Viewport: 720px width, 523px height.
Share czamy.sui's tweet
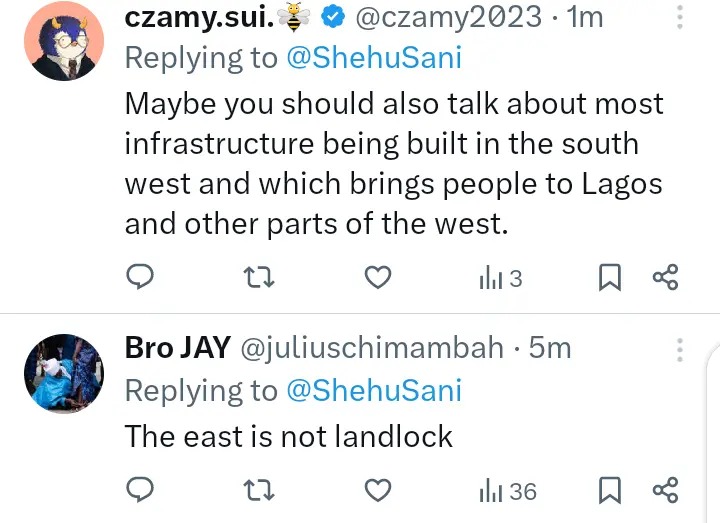[665, 278]
